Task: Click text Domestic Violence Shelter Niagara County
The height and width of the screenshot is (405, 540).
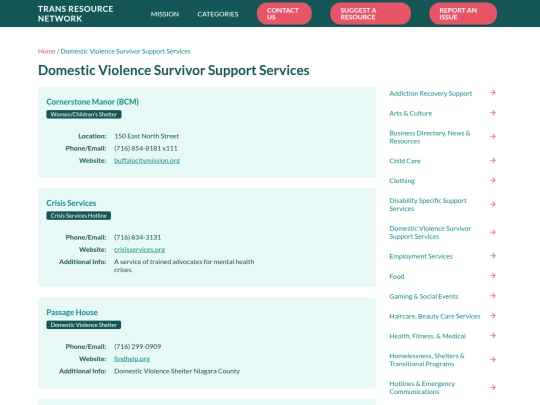Action: (x=177, y=371)
